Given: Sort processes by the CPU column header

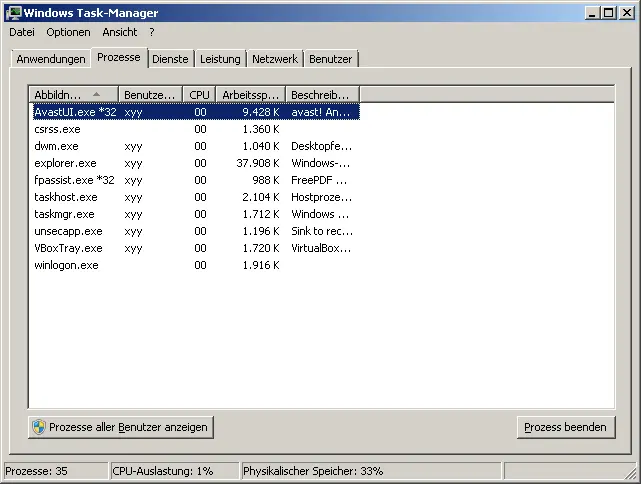Looking at the screenshot, I should pyautogui.click(x=199, y=94).
